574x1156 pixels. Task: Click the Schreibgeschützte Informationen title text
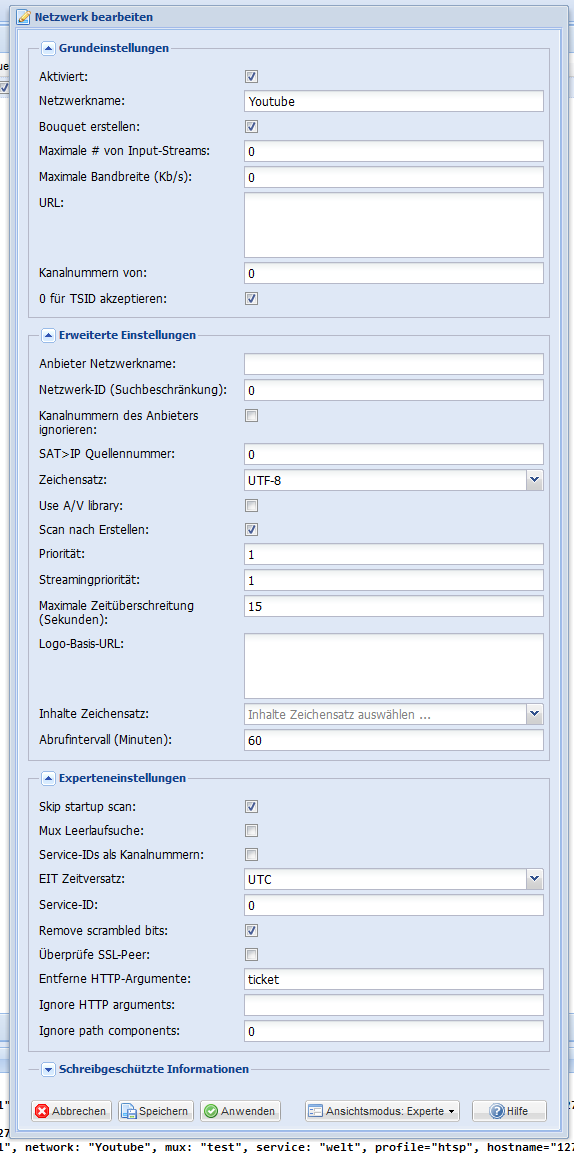pyautogui.click(x=154, y=1069)
